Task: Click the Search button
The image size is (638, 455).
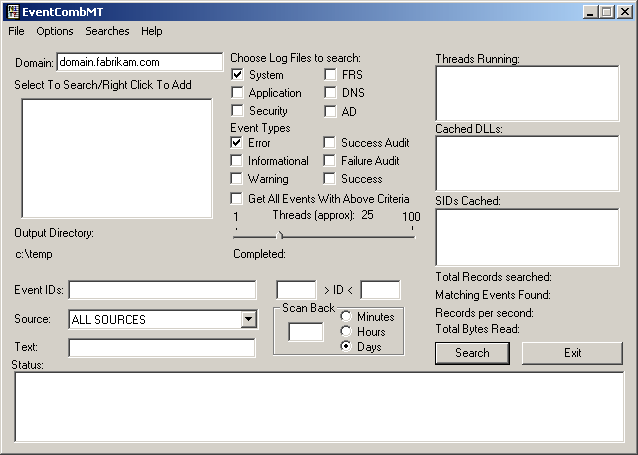Action: click(472, 353)
